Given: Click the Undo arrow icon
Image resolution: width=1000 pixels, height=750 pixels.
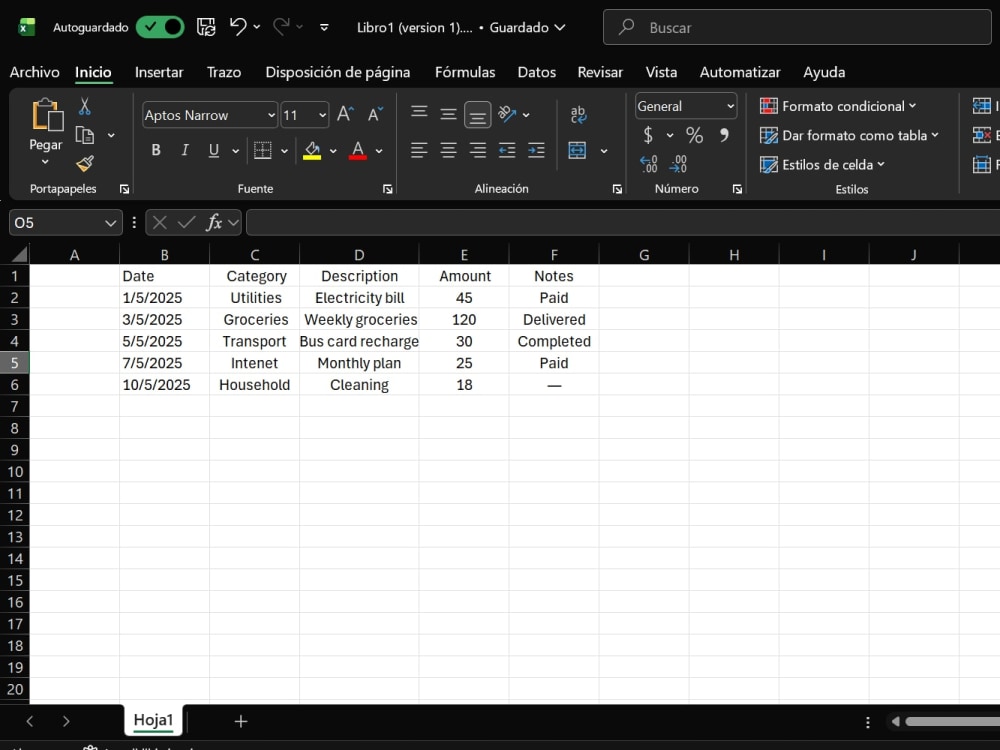Looking at the screenshot, I should [x=238, y=27].
